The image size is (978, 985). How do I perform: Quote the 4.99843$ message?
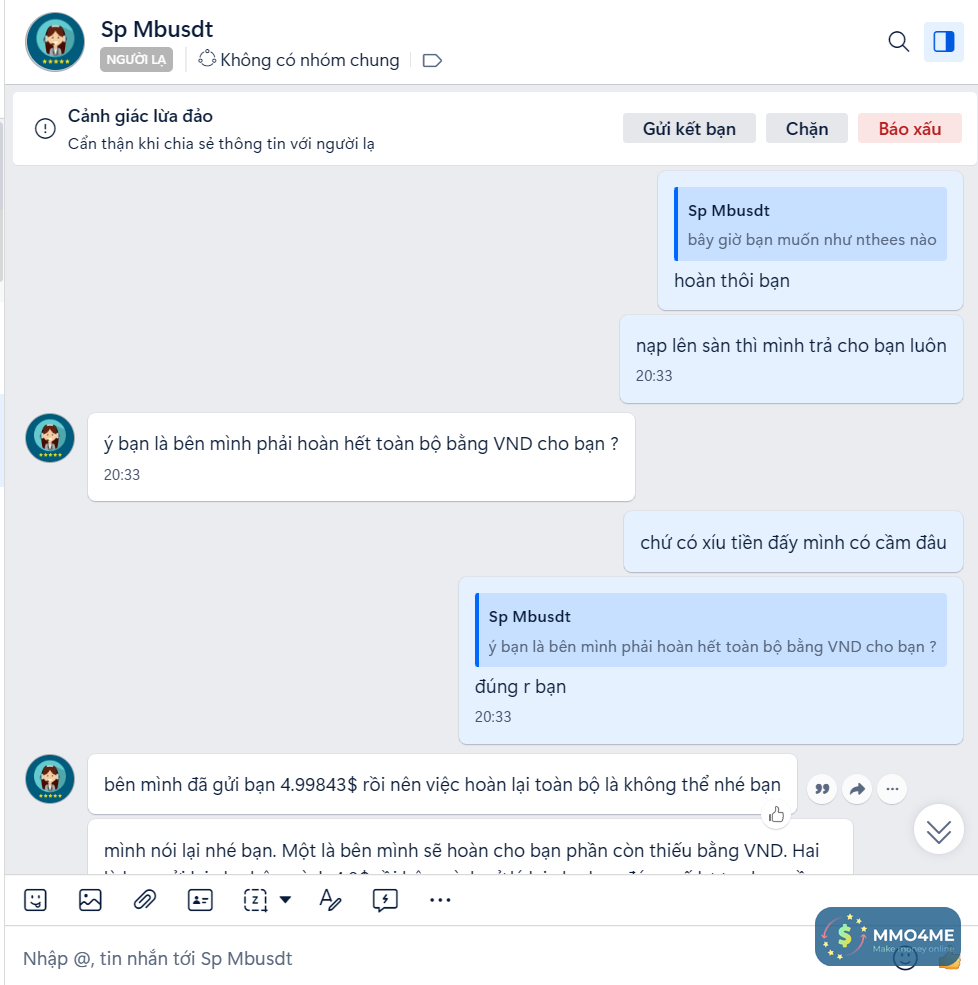[822, 788]
